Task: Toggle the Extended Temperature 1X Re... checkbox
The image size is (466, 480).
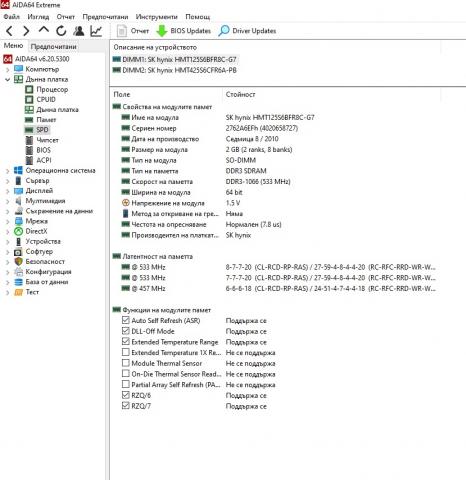Action: pos(125,352)
